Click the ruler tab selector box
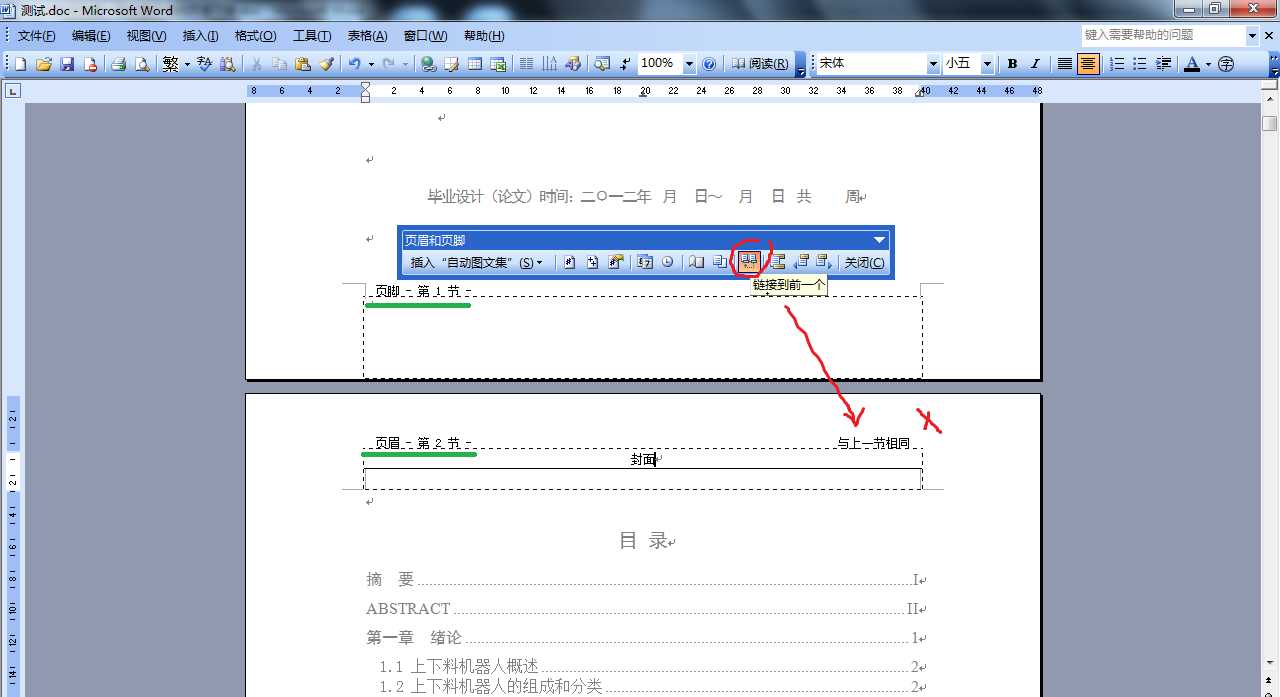 (12, 91)
